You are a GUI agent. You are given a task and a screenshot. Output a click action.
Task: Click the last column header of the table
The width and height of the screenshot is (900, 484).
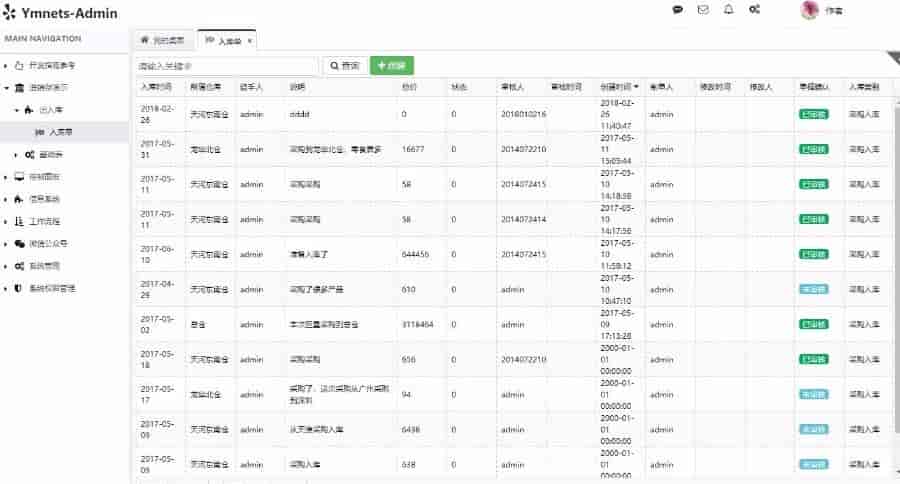[864, 87]
